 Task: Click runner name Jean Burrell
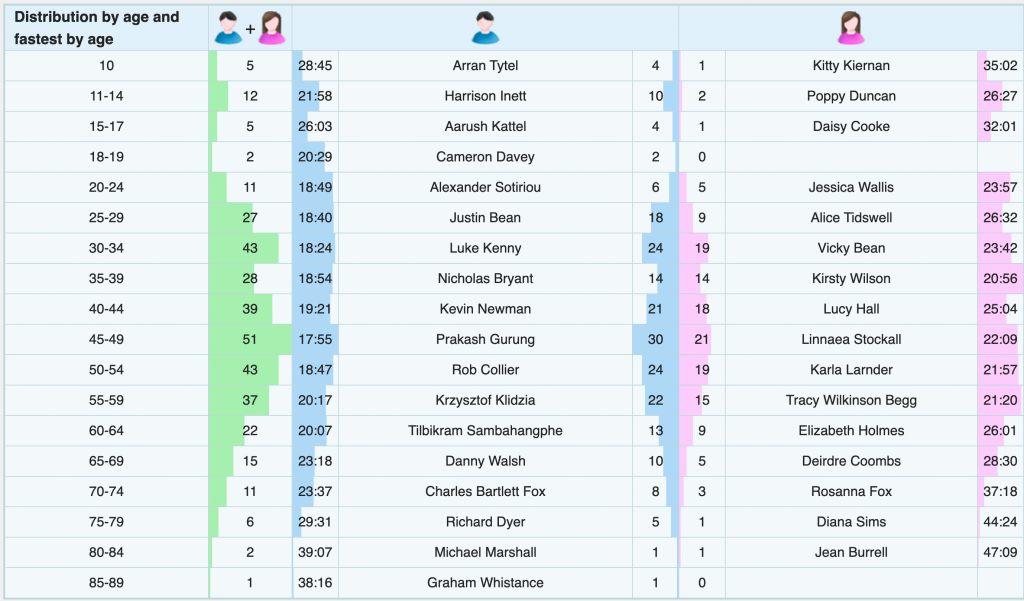[851, 552]
